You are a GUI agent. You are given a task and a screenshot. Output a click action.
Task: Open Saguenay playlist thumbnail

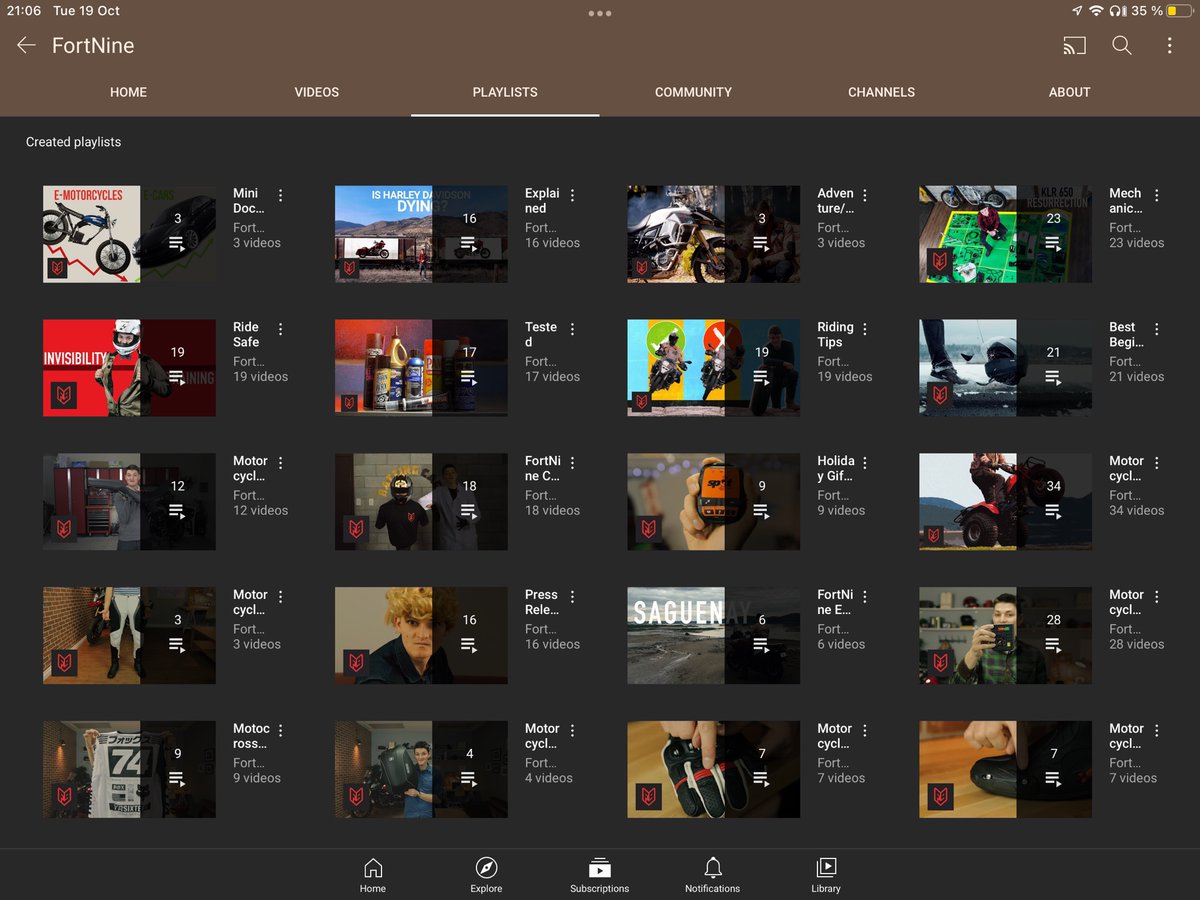713,636
